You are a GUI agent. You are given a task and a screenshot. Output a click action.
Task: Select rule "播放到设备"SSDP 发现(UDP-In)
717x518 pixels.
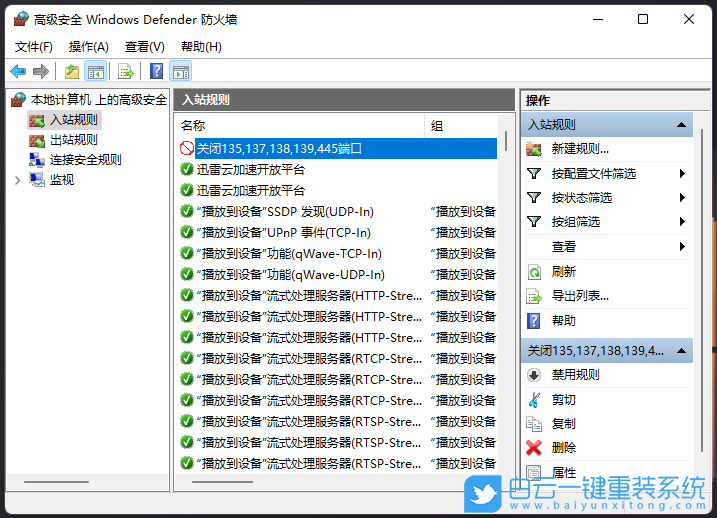[x=338, y=212]
